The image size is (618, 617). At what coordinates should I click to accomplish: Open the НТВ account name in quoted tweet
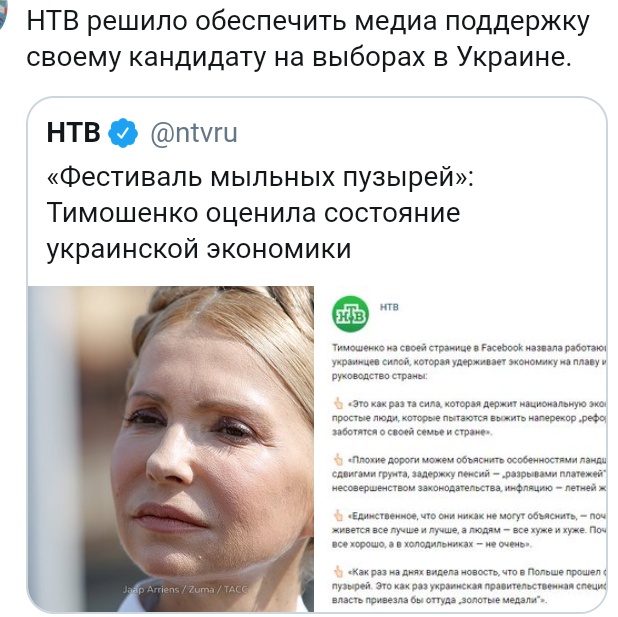point(74,132)
